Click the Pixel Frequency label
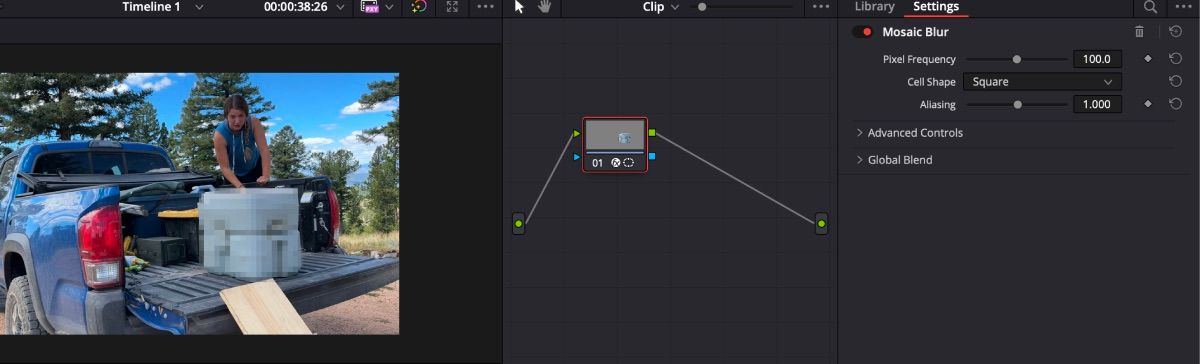Image resolution: width=1200 pixels, height=364 pixels. (x=919, y=59)
